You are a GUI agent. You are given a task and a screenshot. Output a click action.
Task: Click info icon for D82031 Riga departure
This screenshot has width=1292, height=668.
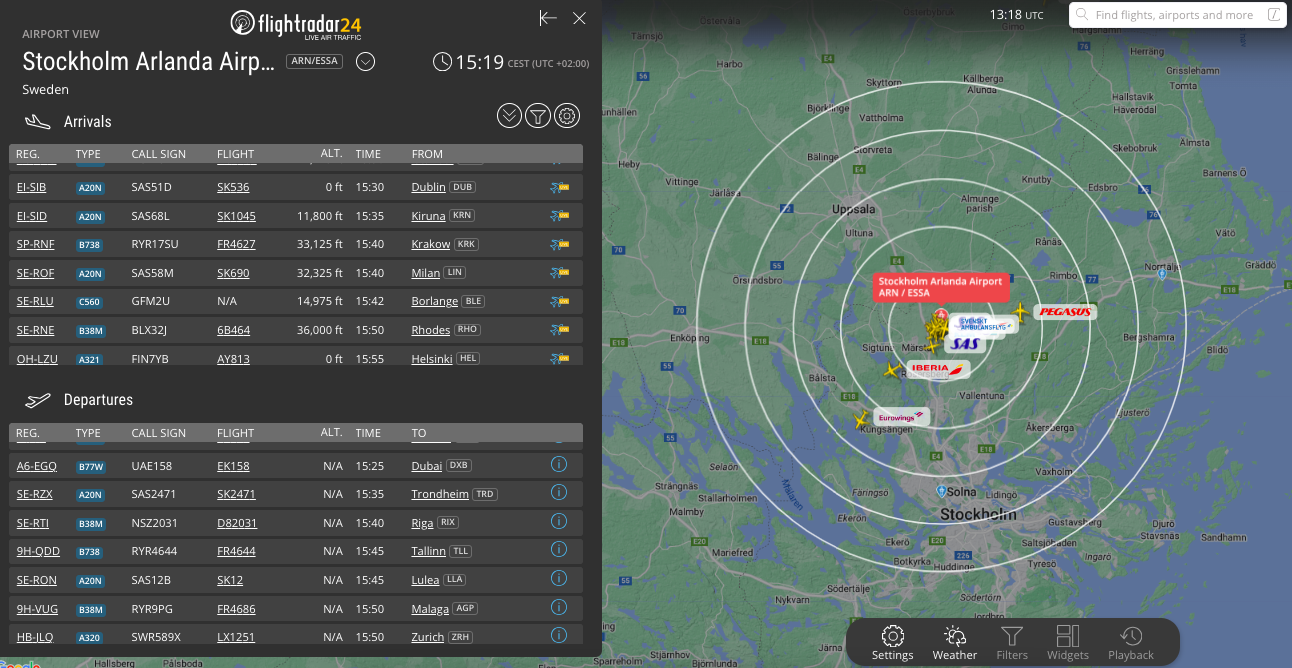pyautogui.click(x=559, y=521)
